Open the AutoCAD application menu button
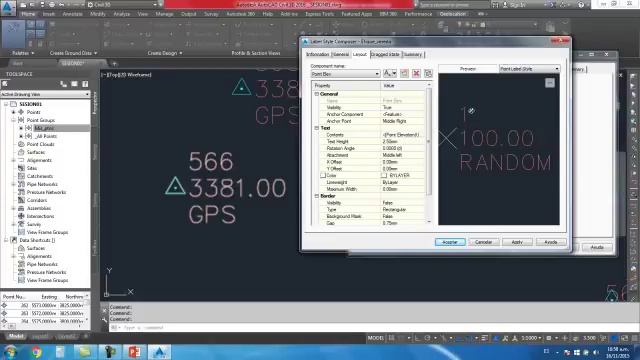 pos(8,8)
